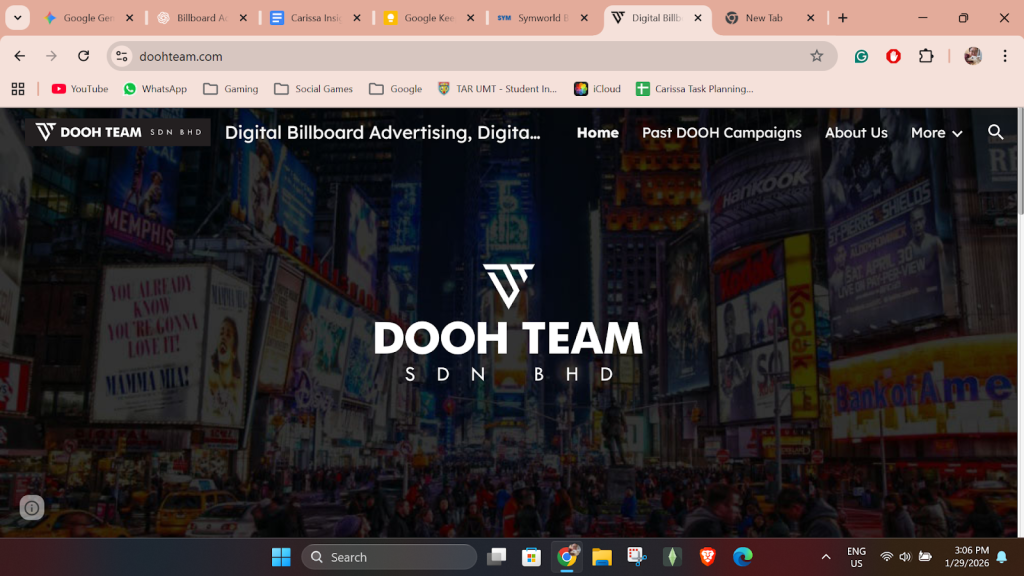Click the info circle icon at lower left
This screenshot has height=576, width=1024.
point(31,507)
